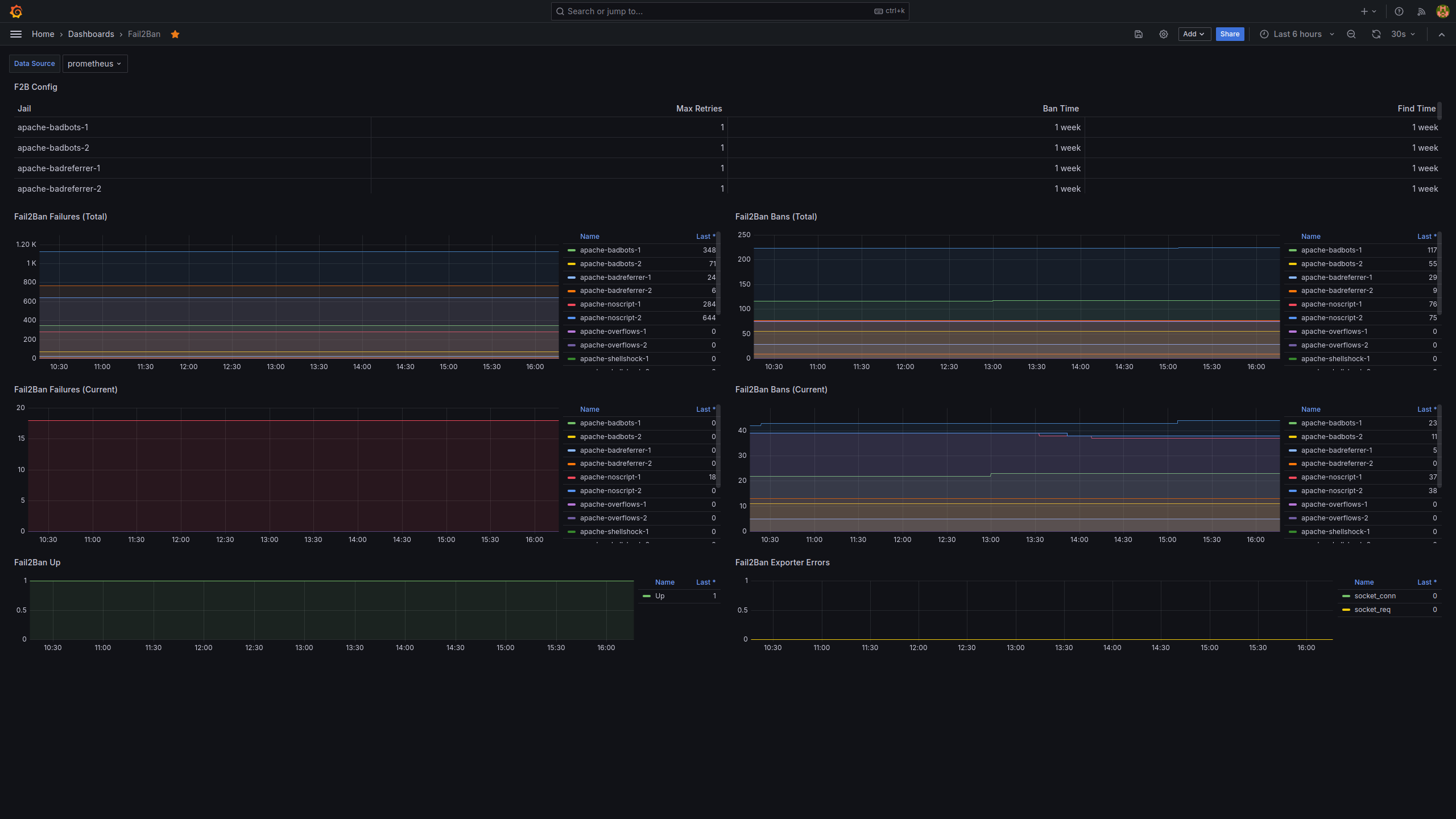Screen dimensions: 1456x819
Task: Open the user profile avatar
Action: tap(1442, 11)
